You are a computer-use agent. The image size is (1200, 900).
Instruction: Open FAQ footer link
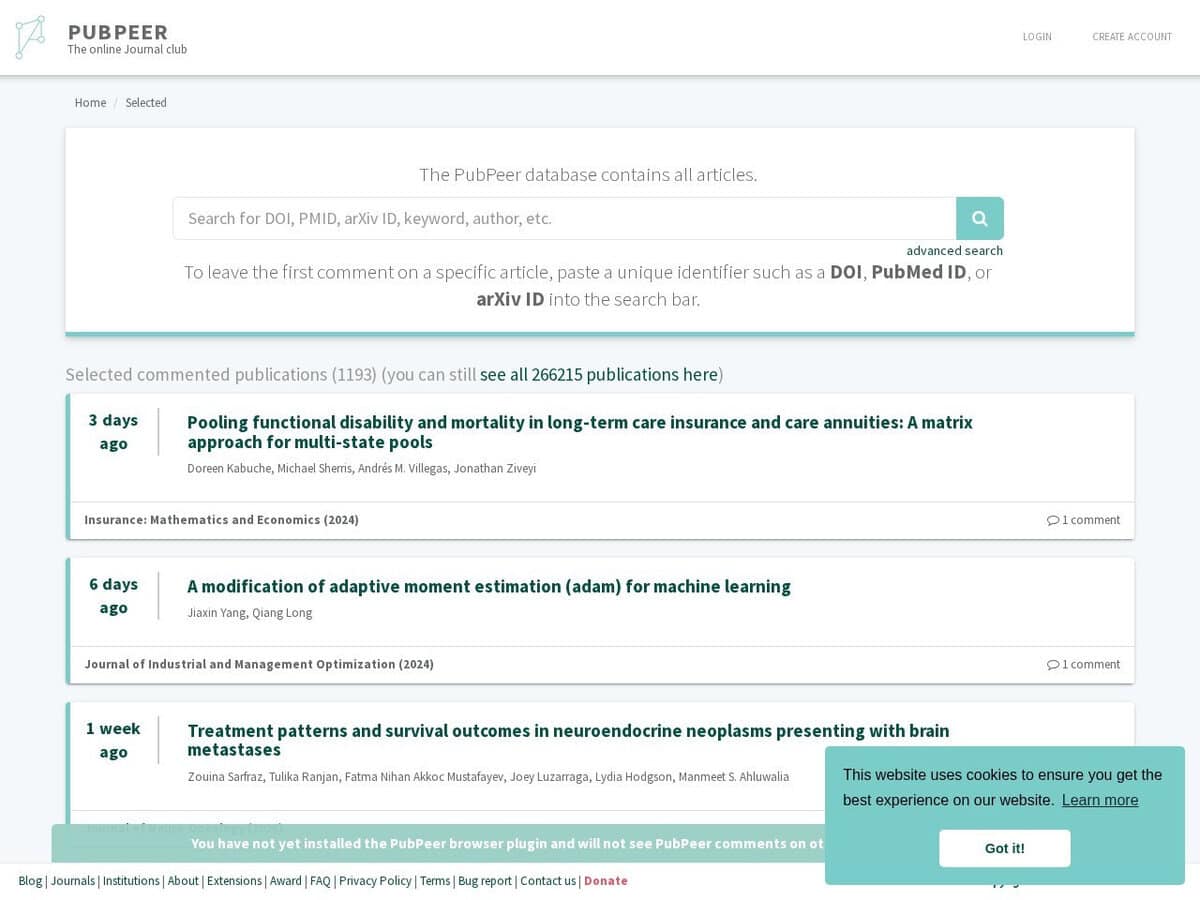[320, 881]
